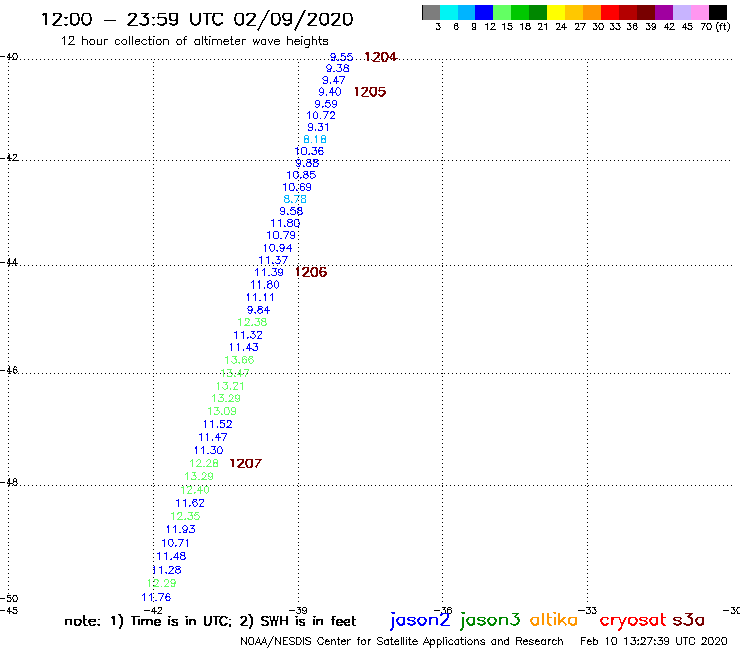Select the 10.69 wave height reading

[x=297, y=187]
